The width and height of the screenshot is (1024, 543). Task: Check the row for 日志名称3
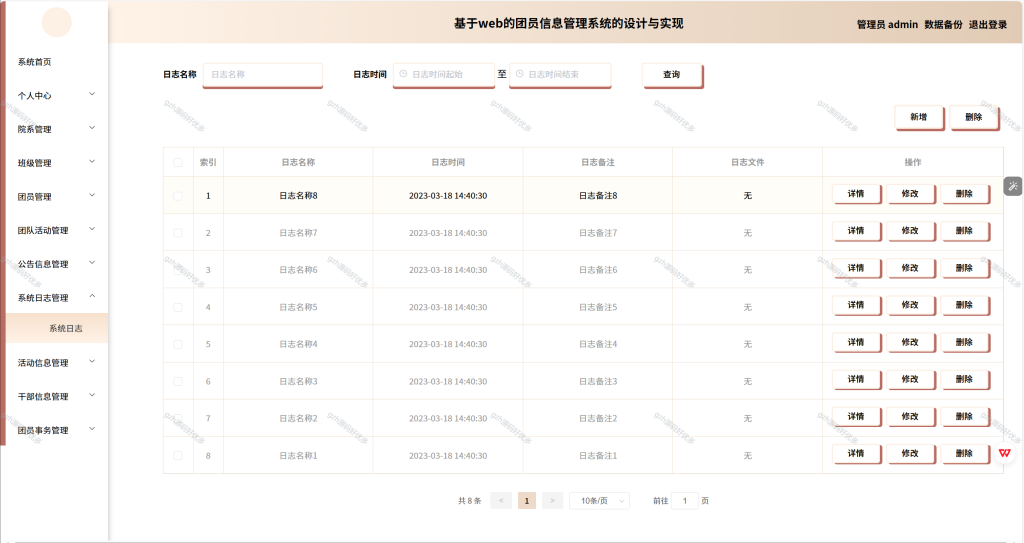pyautogui.click(x=178, y=381)
